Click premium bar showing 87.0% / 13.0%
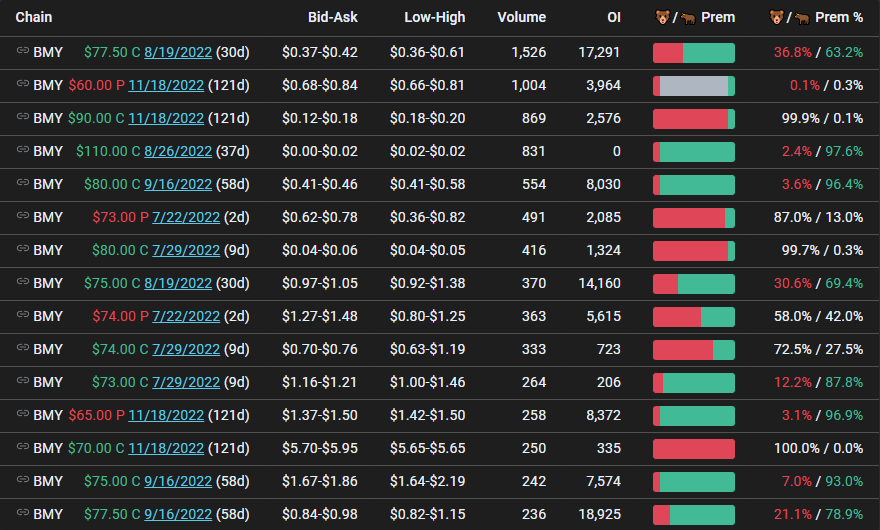 click(x=694, y=218)
